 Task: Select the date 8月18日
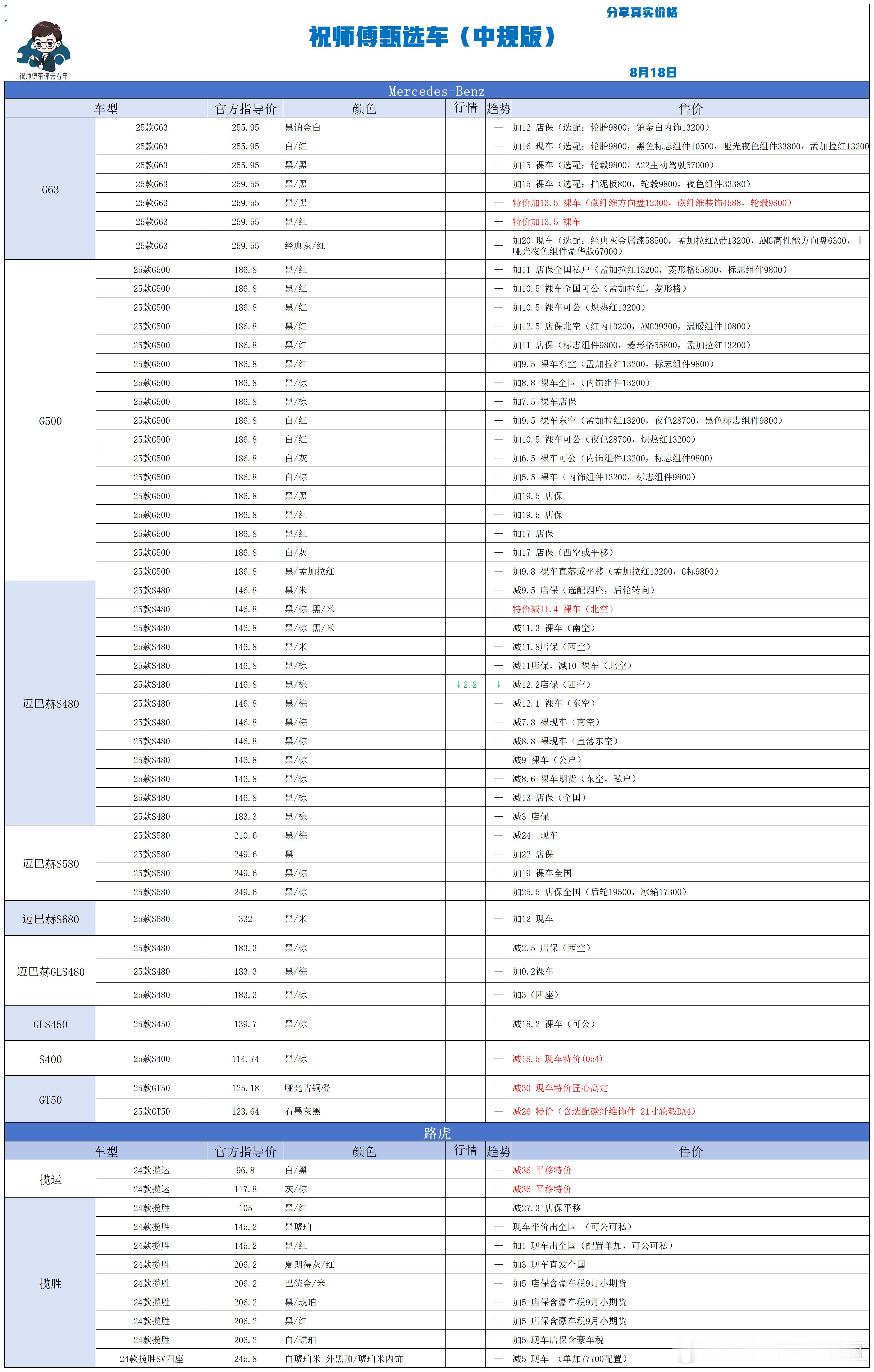653,72
